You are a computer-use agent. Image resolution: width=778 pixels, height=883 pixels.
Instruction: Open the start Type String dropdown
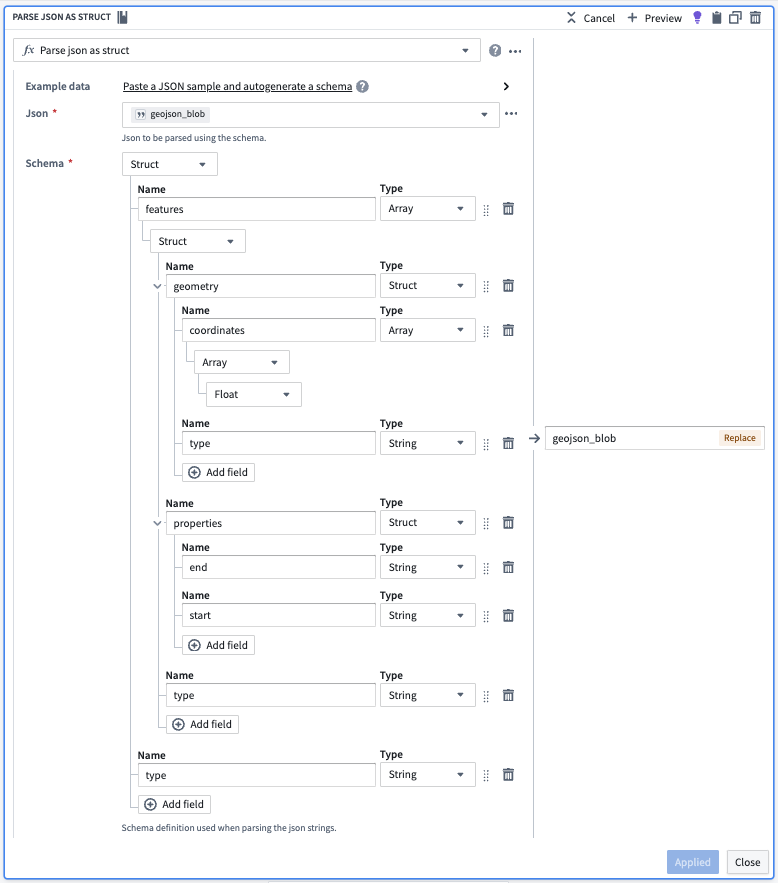[427, 616]
